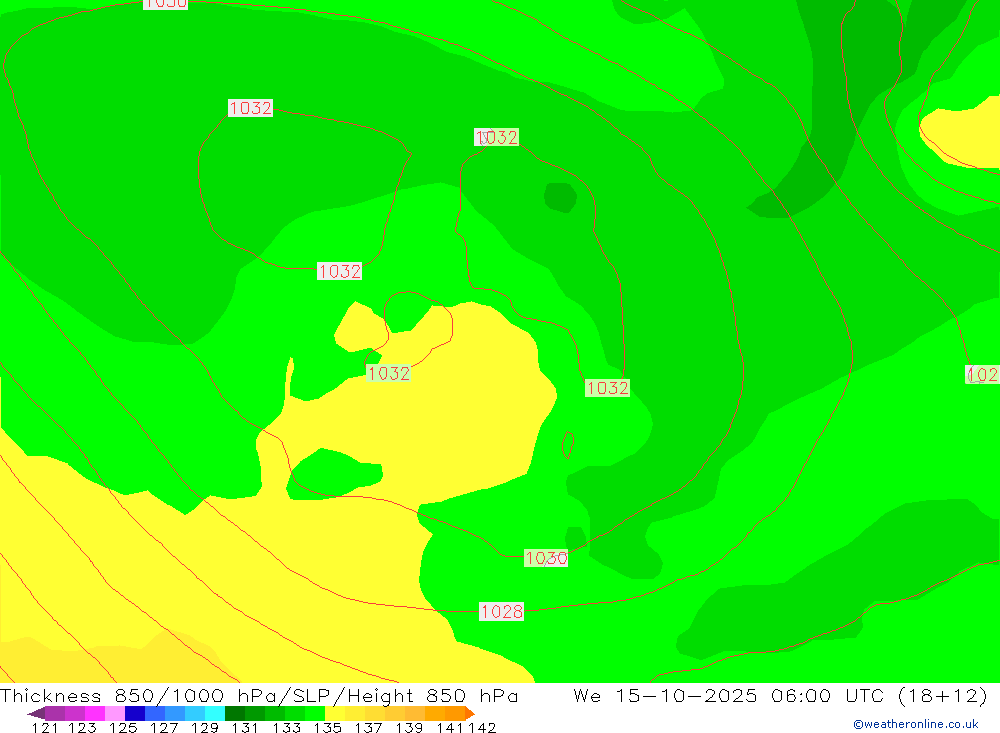
Task: Click the 1030 isobar label on green background
Action: pos(546,558)
